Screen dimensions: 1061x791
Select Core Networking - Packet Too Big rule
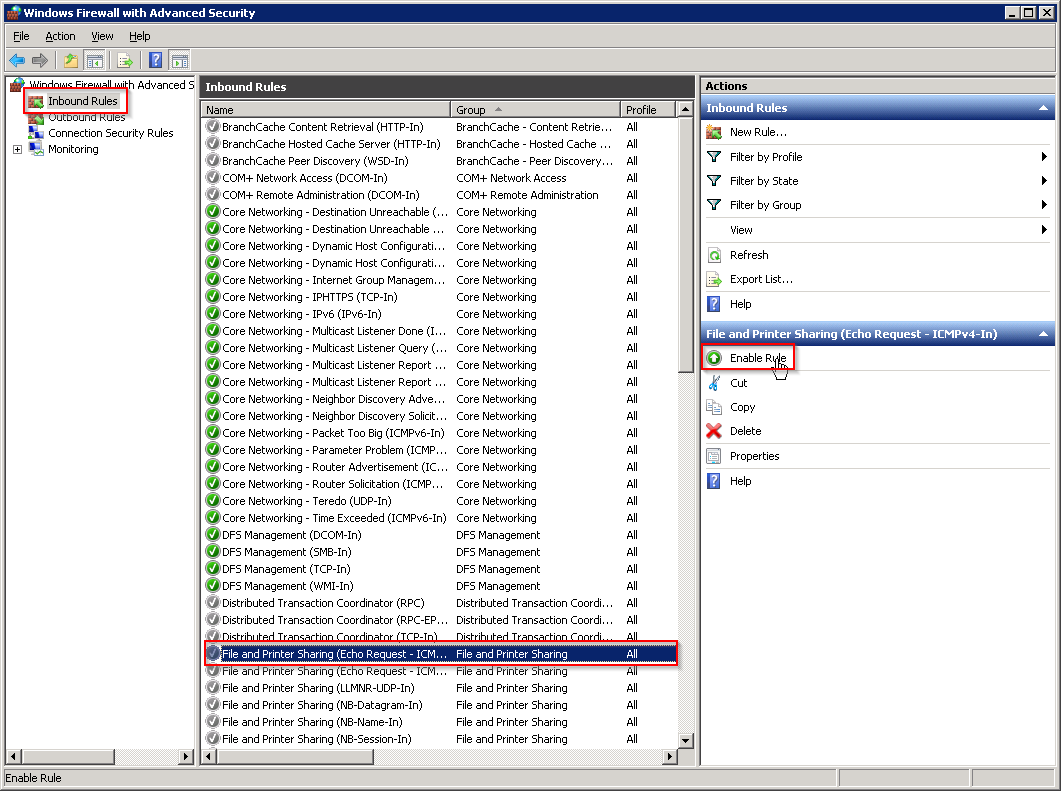click(439, 433)
